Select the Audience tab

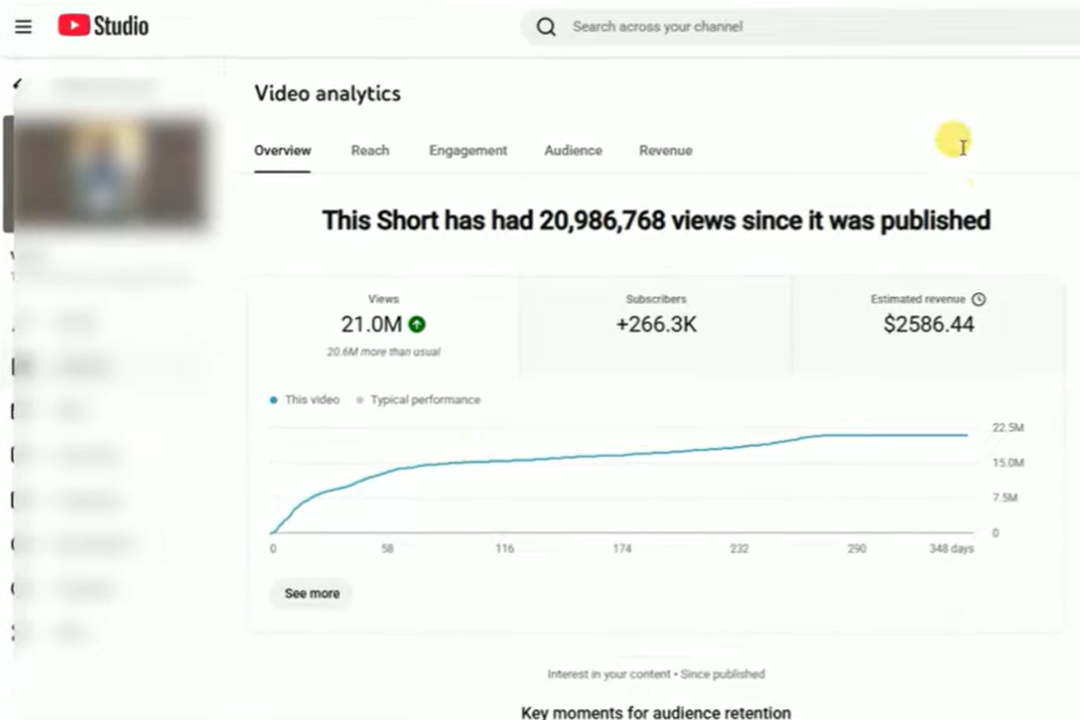point(573,151)
